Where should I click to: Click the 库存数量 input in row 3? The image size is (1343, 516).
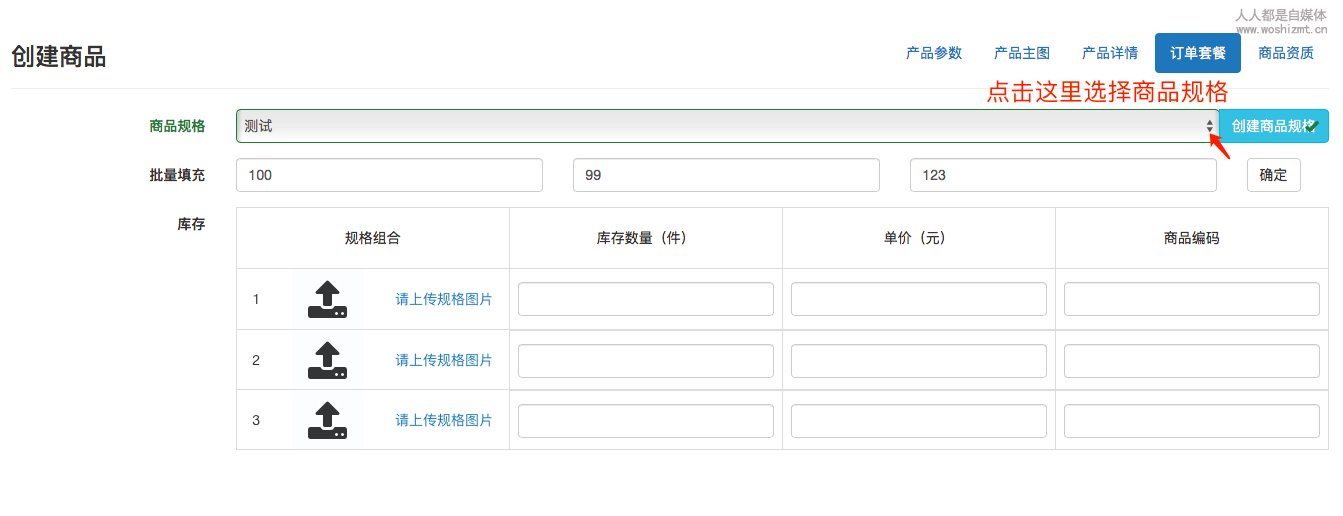tap(646, 421)
